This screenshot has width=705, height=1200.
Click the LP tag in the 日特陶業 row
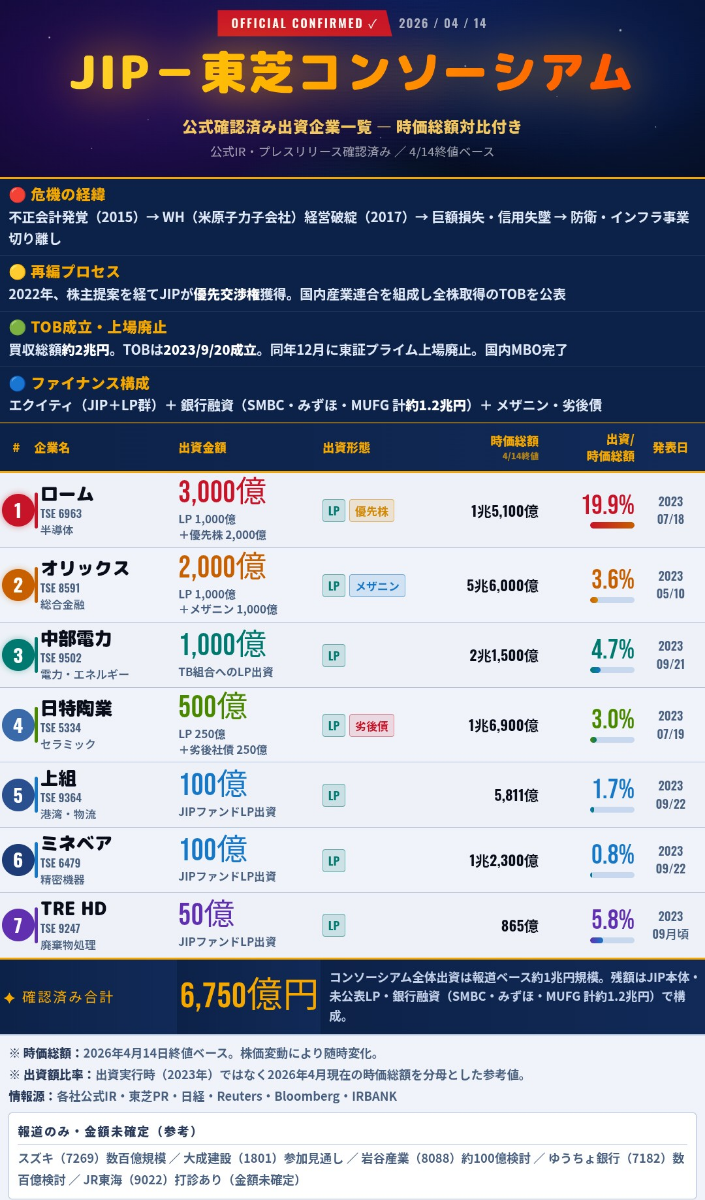[x=333, y=726]
